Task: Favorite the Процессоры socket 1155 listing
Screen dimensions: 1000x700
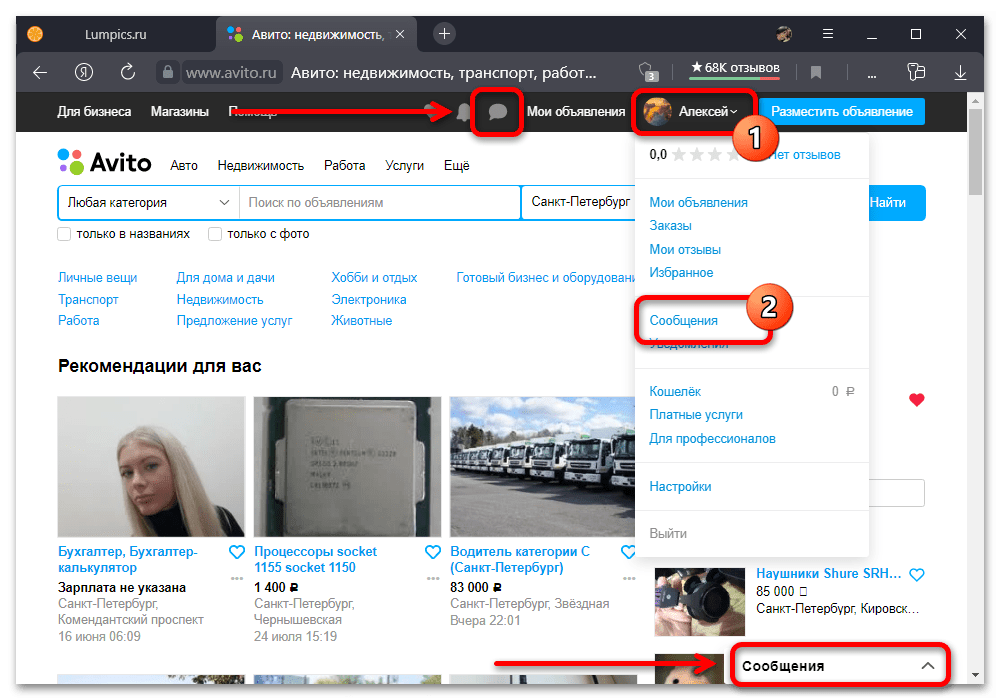Action: [433, 552]
